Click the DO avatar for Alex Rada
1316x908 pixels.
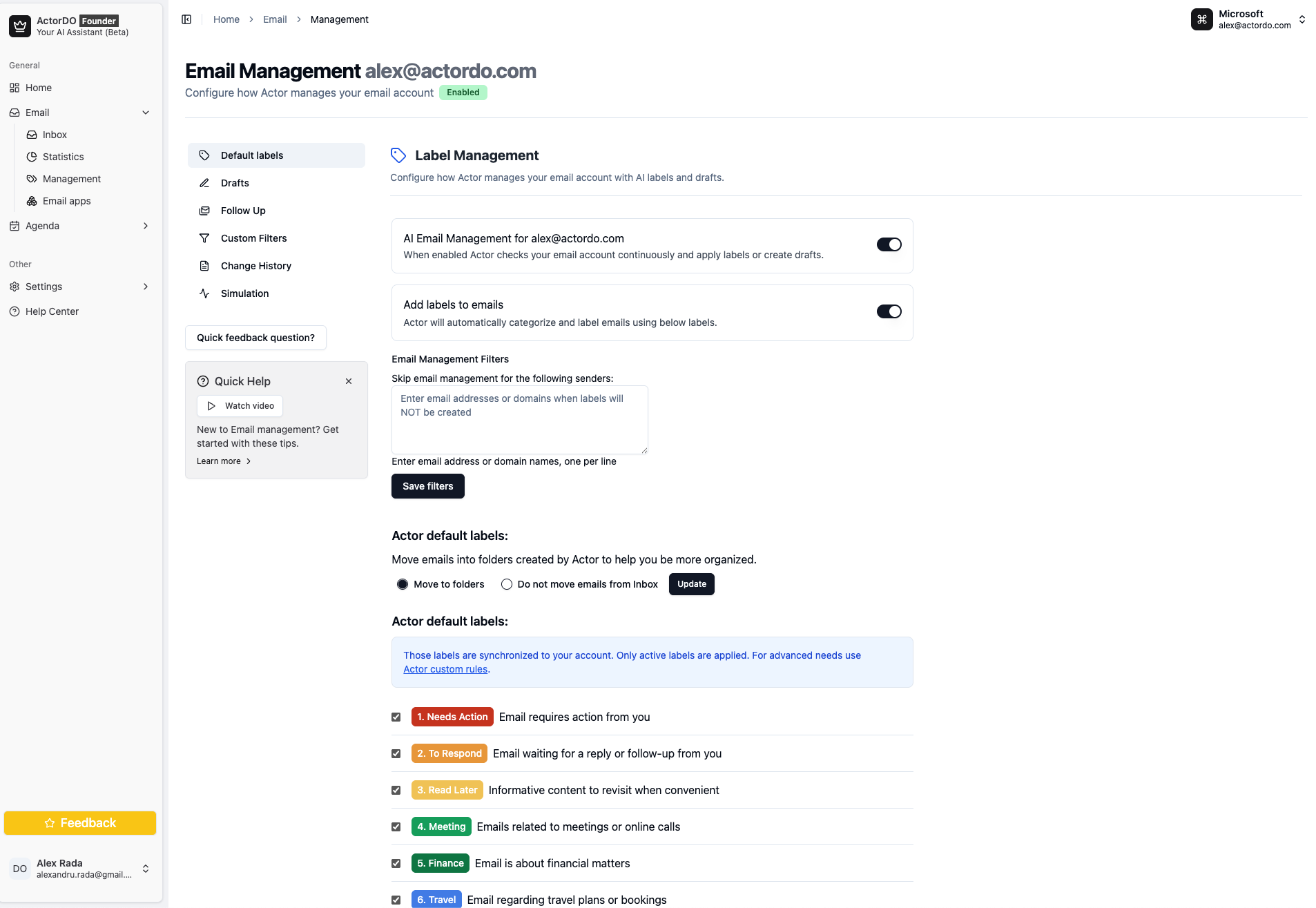(20, 869)
